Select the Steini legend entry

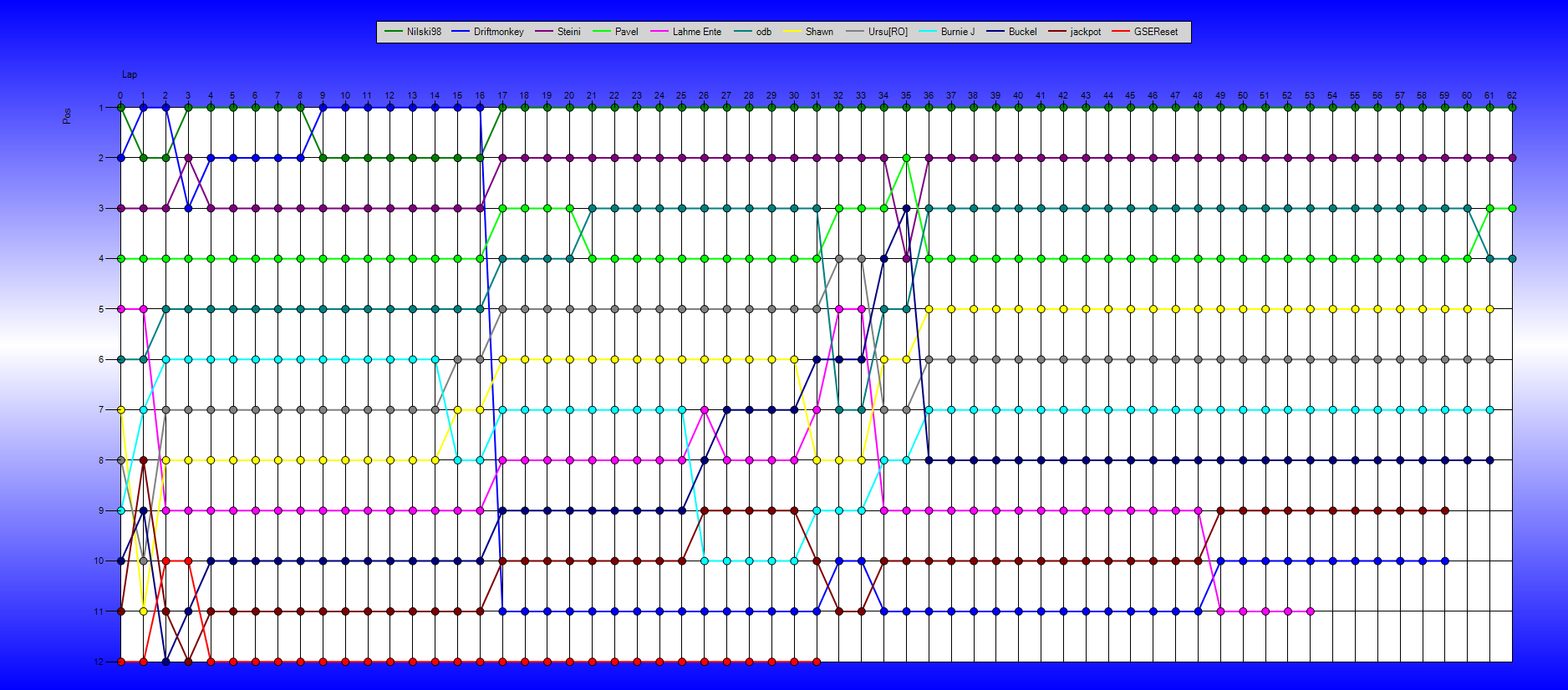coord(557,32)
